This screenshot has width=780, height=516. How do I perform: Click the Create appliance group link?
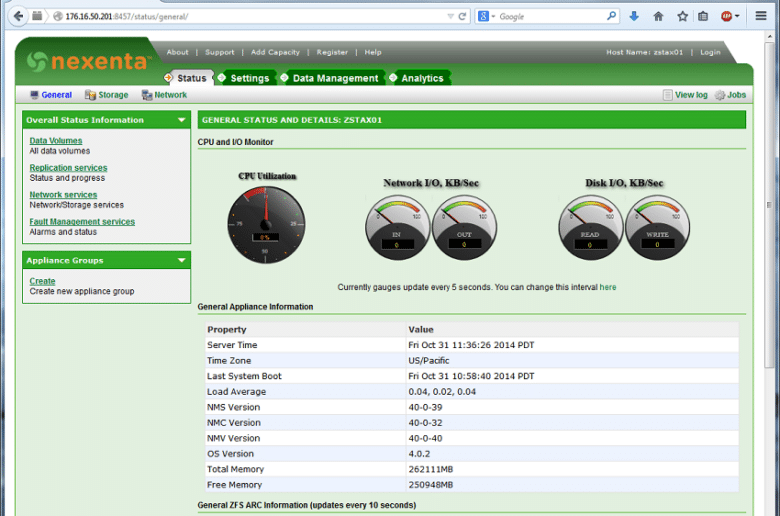(x=42, y=281)
